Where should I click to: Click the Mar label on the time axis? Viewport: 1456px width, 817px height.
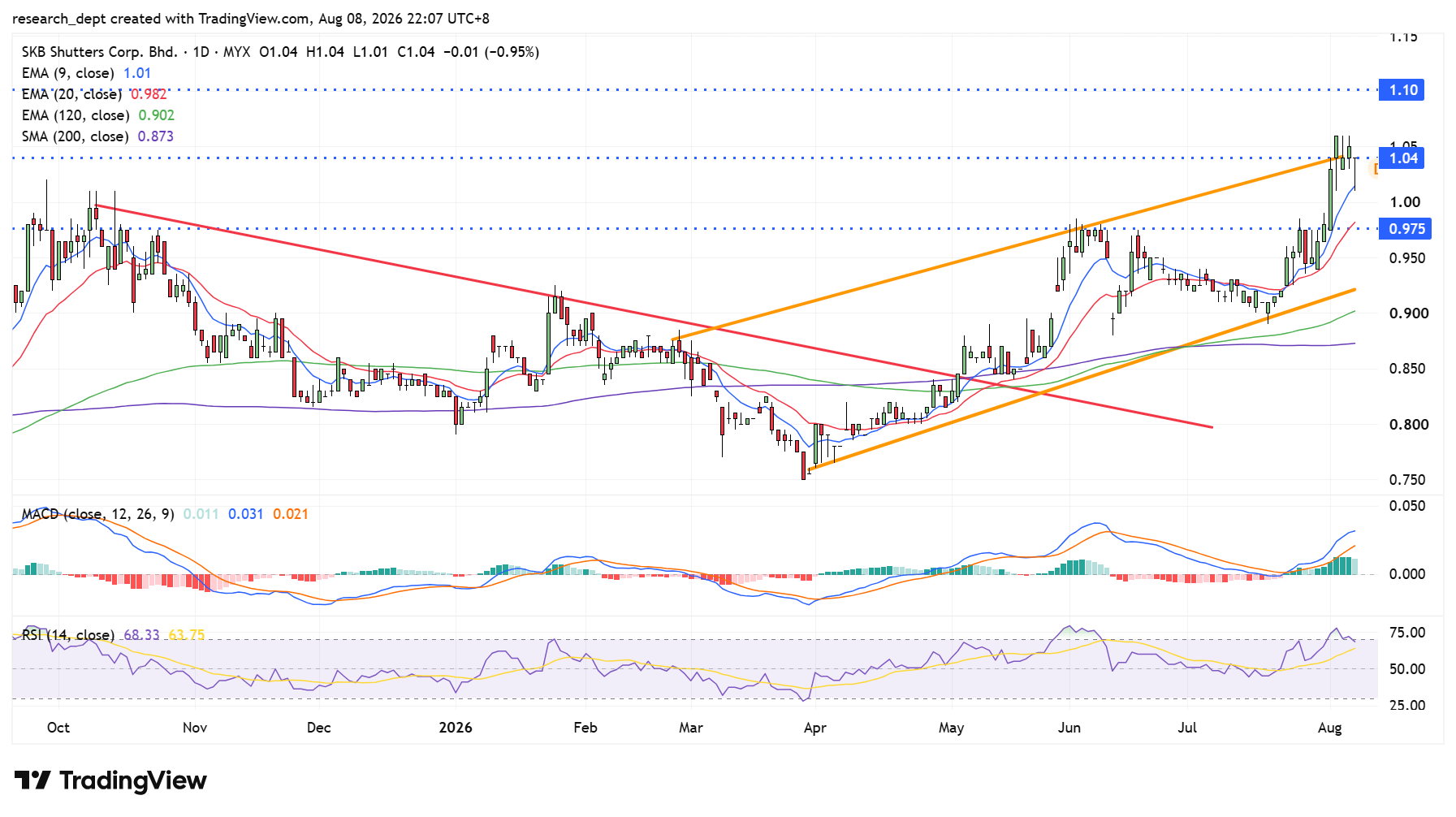click(x=691, y=728)
